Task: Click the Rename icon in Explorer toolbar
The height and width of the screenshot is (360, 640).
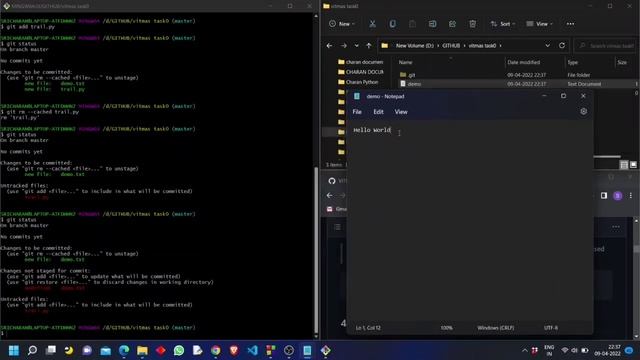Action: pos(432,24)
